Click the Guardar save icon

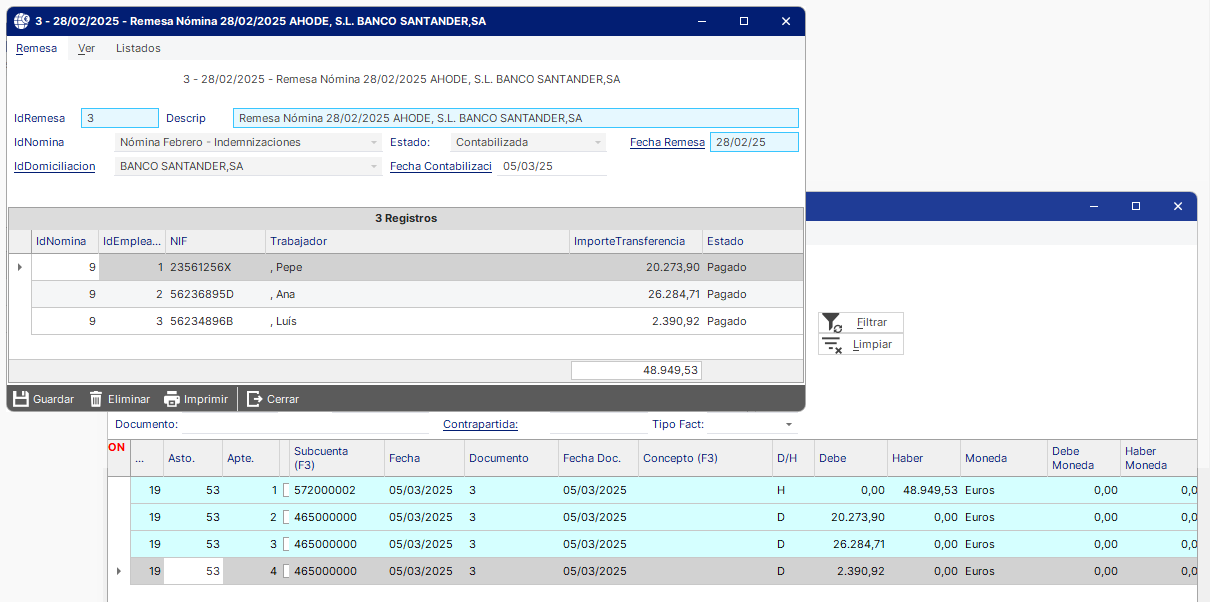pyautogui.click(x=20, y=399)
